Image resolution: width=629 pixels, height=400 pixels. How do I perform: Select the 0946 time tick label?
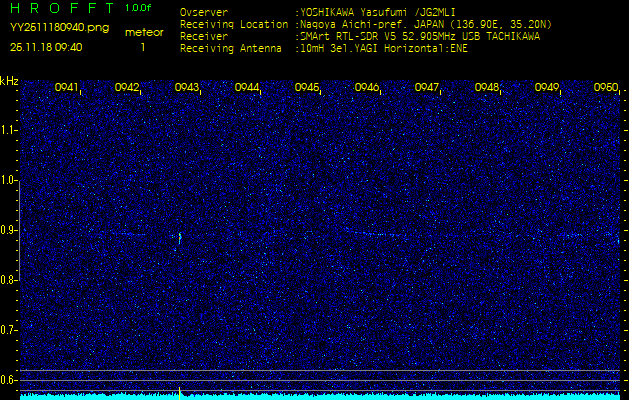click(x=367, y=88)
